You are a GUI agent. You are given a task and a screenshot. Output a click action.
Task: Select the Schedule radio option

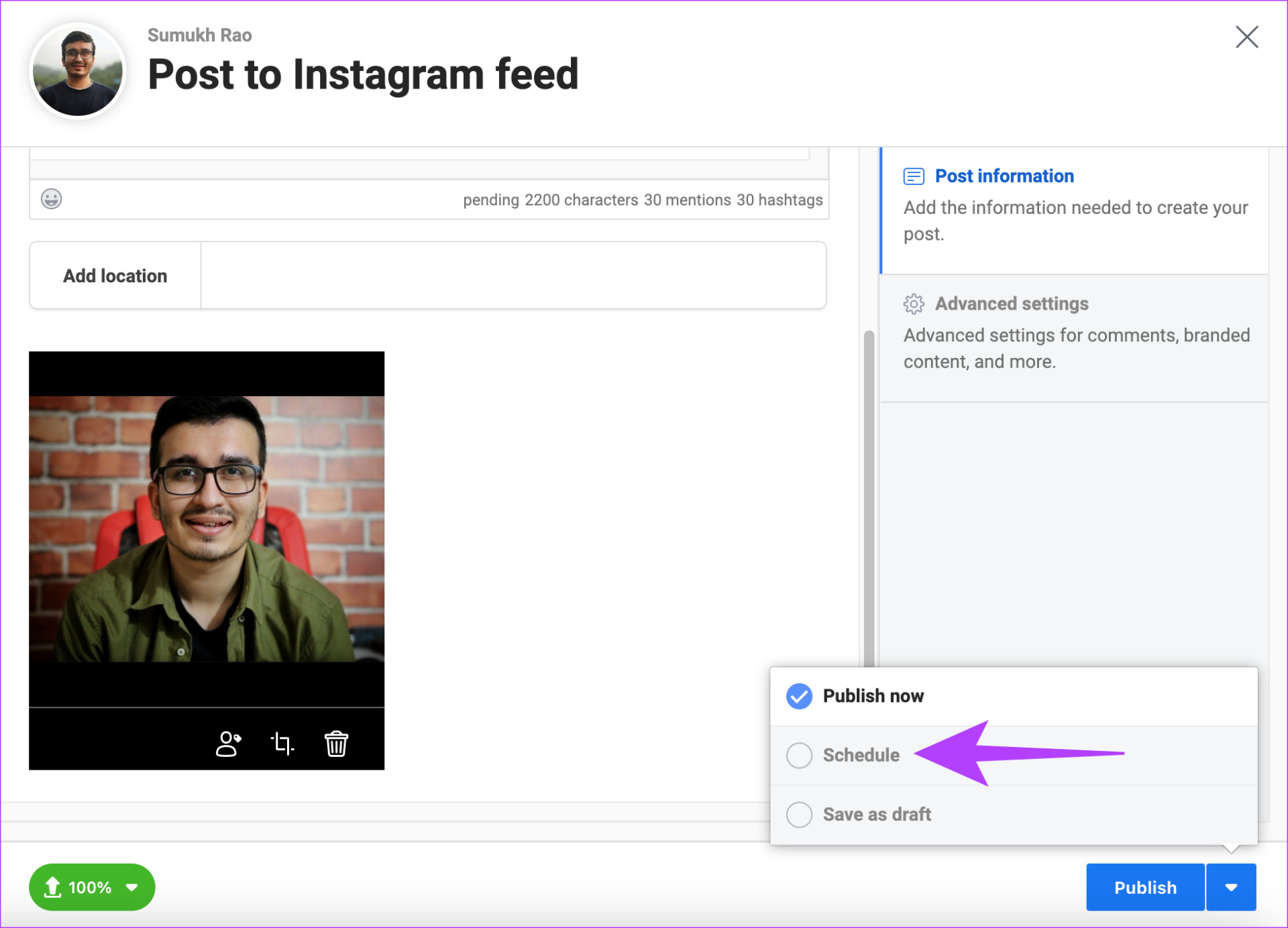799,755
